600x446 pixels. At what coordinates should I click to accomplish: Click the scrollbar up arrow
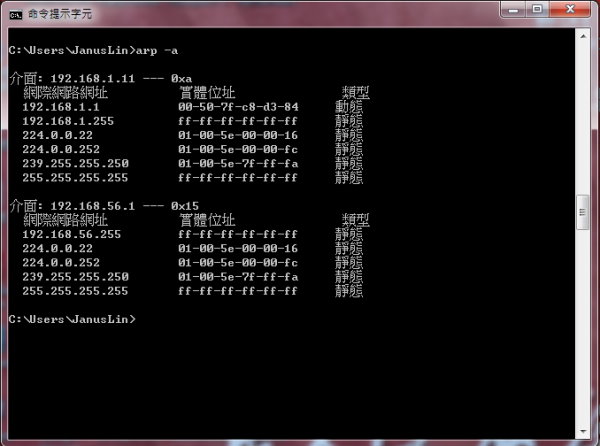click(583, 36)
